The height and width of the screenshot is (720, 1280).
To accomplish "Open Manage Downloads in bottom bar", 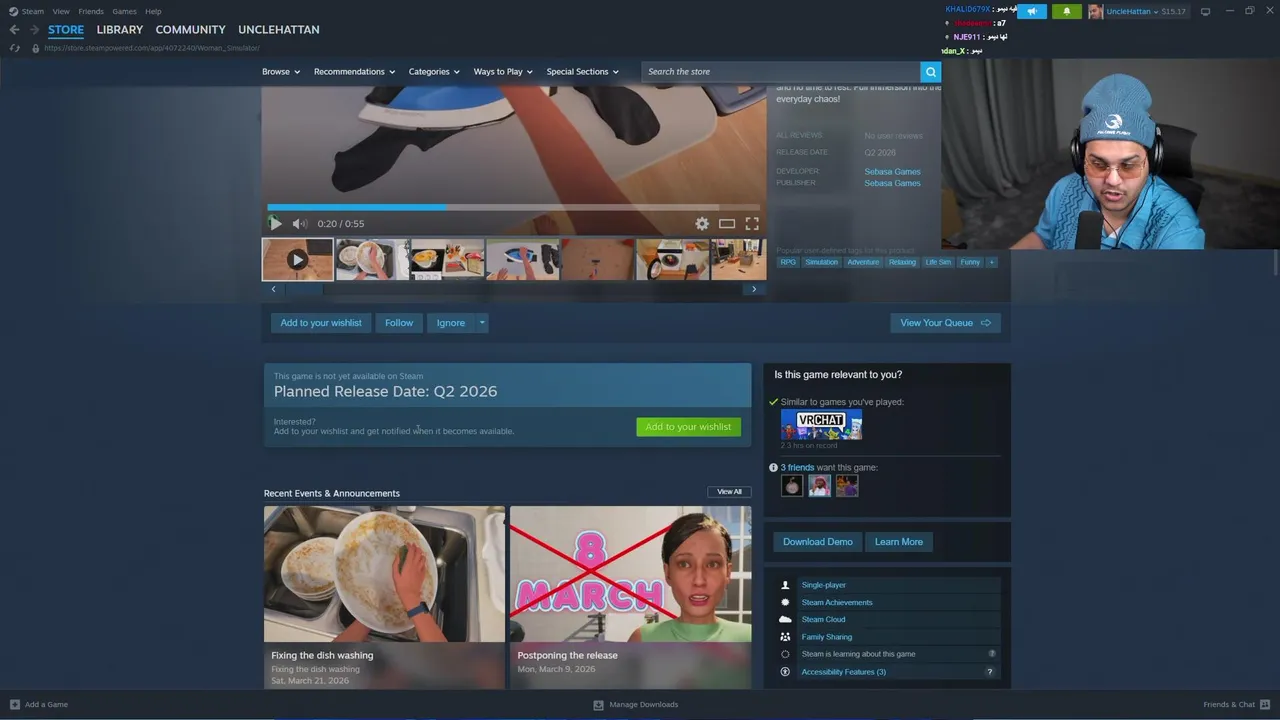I will [x=636, y=705].
